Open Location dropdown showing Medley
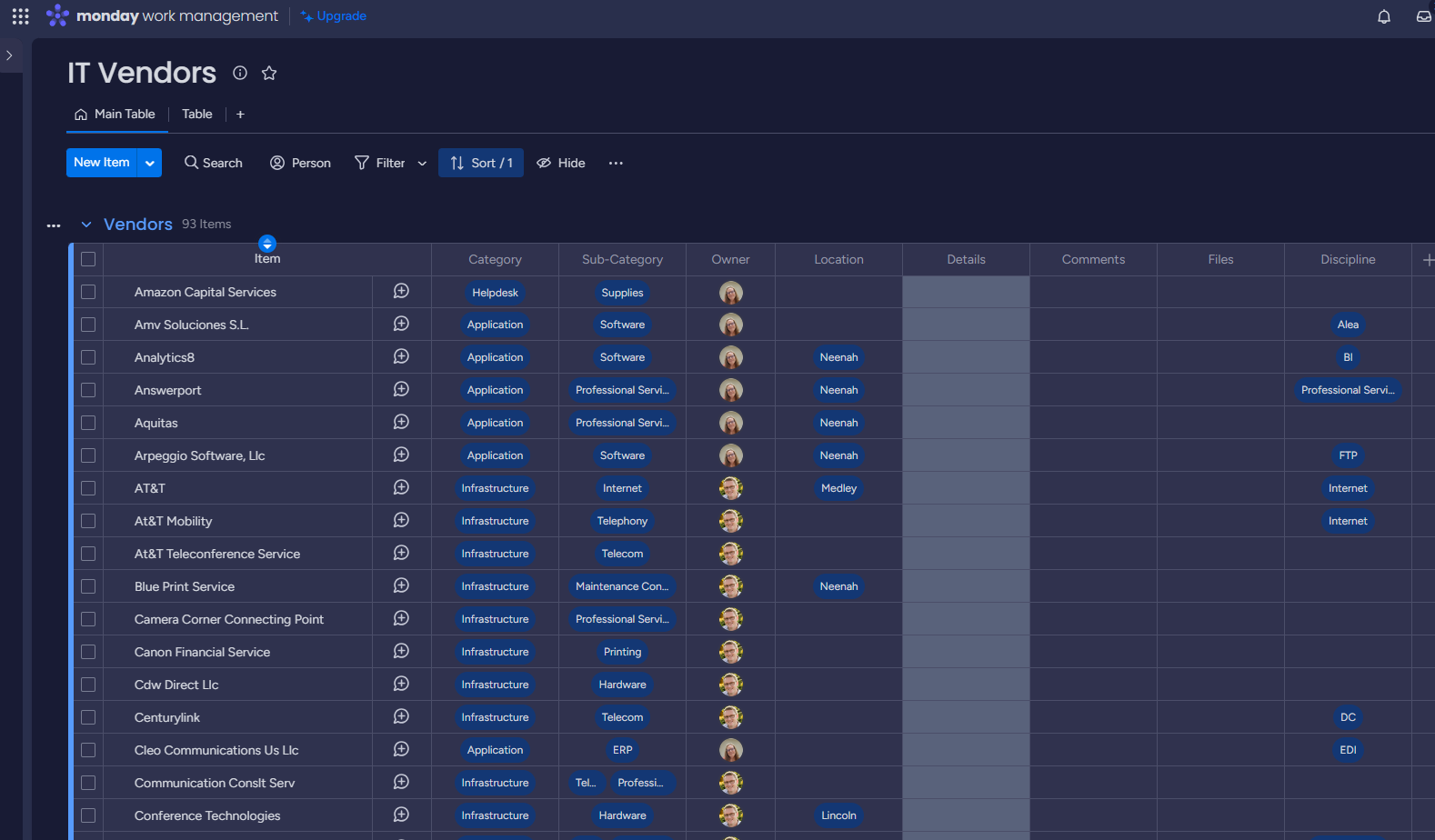 (x=838, y=488)
